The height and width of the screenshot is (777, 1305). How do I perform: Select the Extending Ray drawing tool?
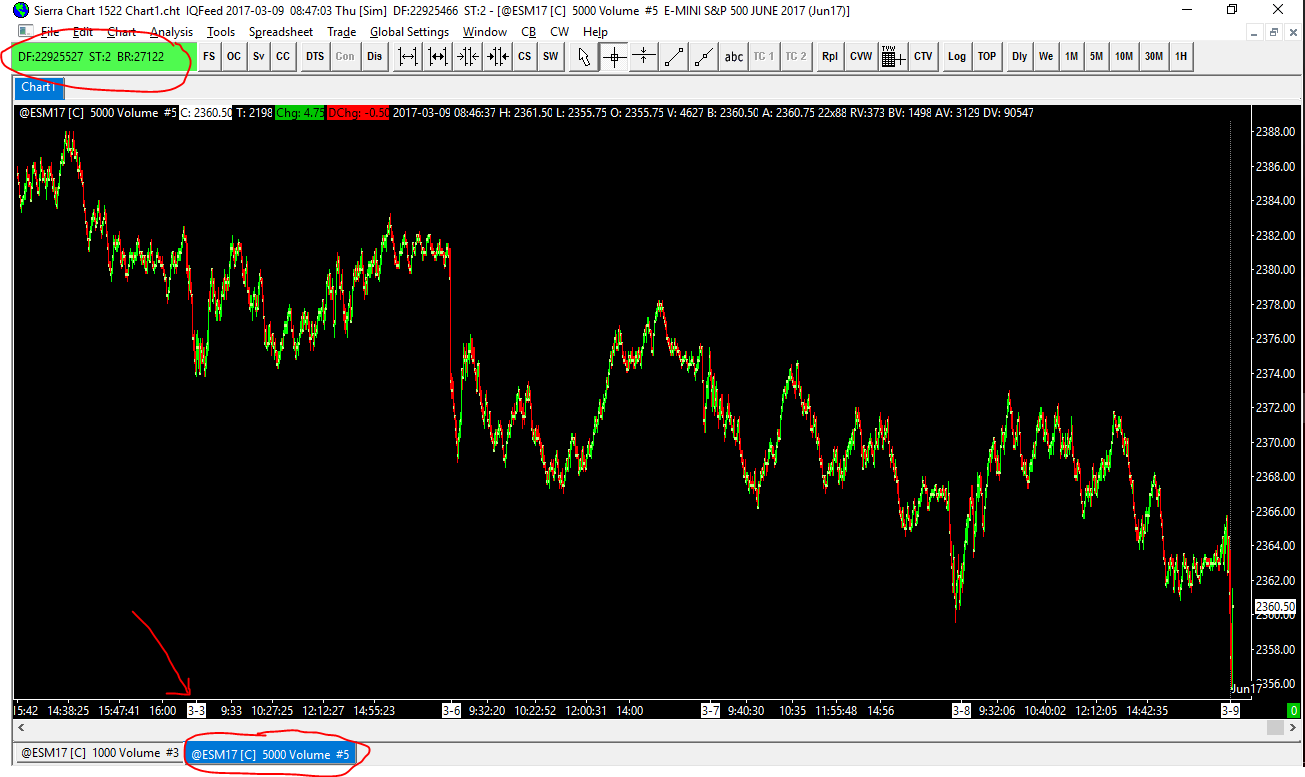704,57
